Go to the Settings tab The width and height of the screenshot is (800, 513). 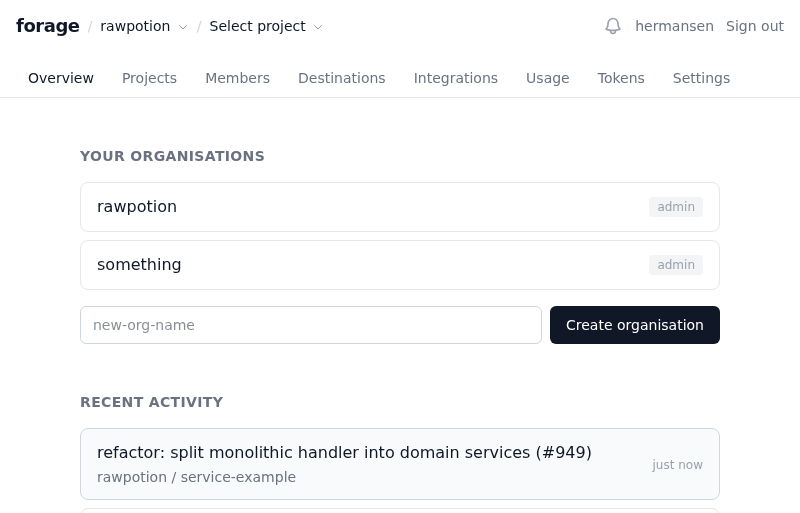click(x=701, y=78)
